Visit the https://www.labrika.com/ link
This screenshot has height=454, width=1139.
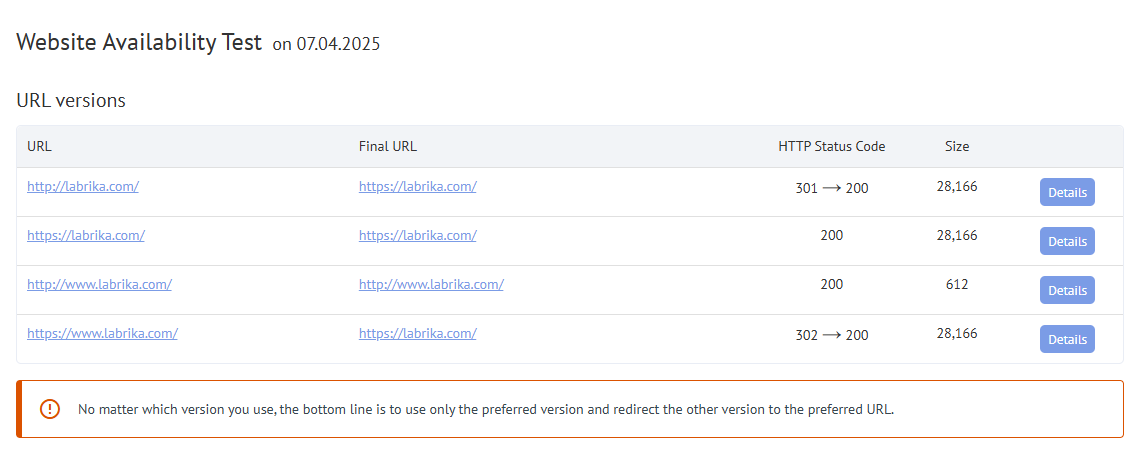(x=102, y=333)
